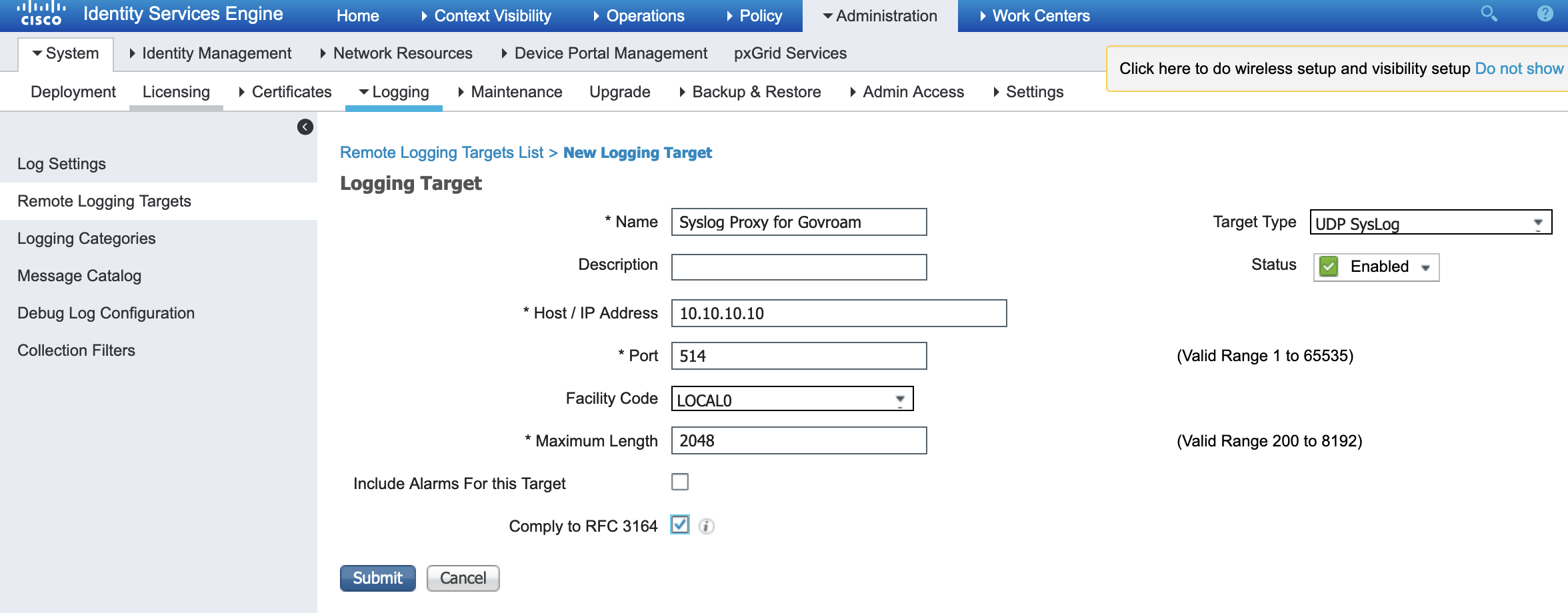Click the Cisco logo

click(x=41, y=14)
